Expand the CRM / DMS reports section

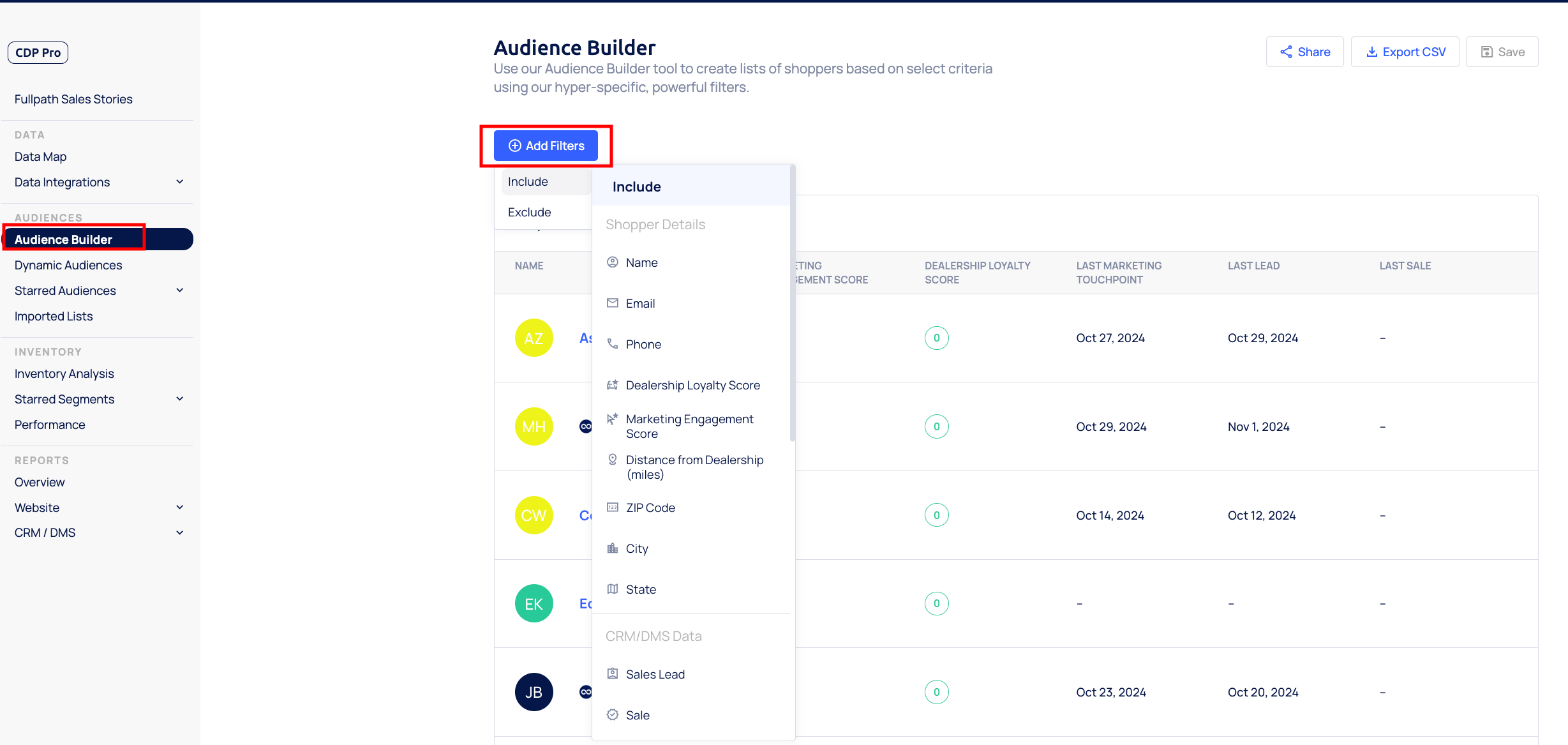point(180,532)
